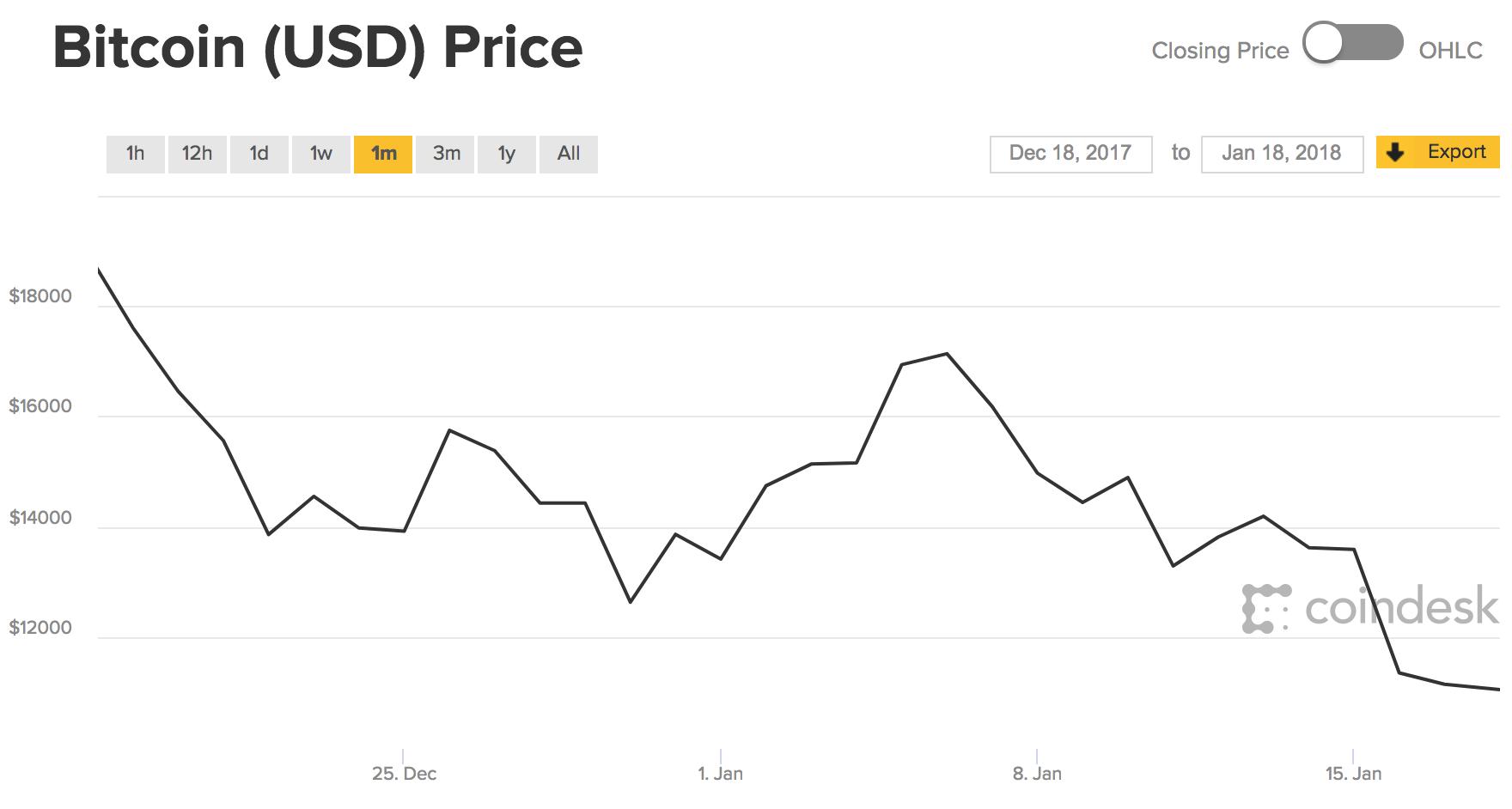1512x809 pixels.
Task: Choose the 1w time range
Action: (x=320, y=154)
